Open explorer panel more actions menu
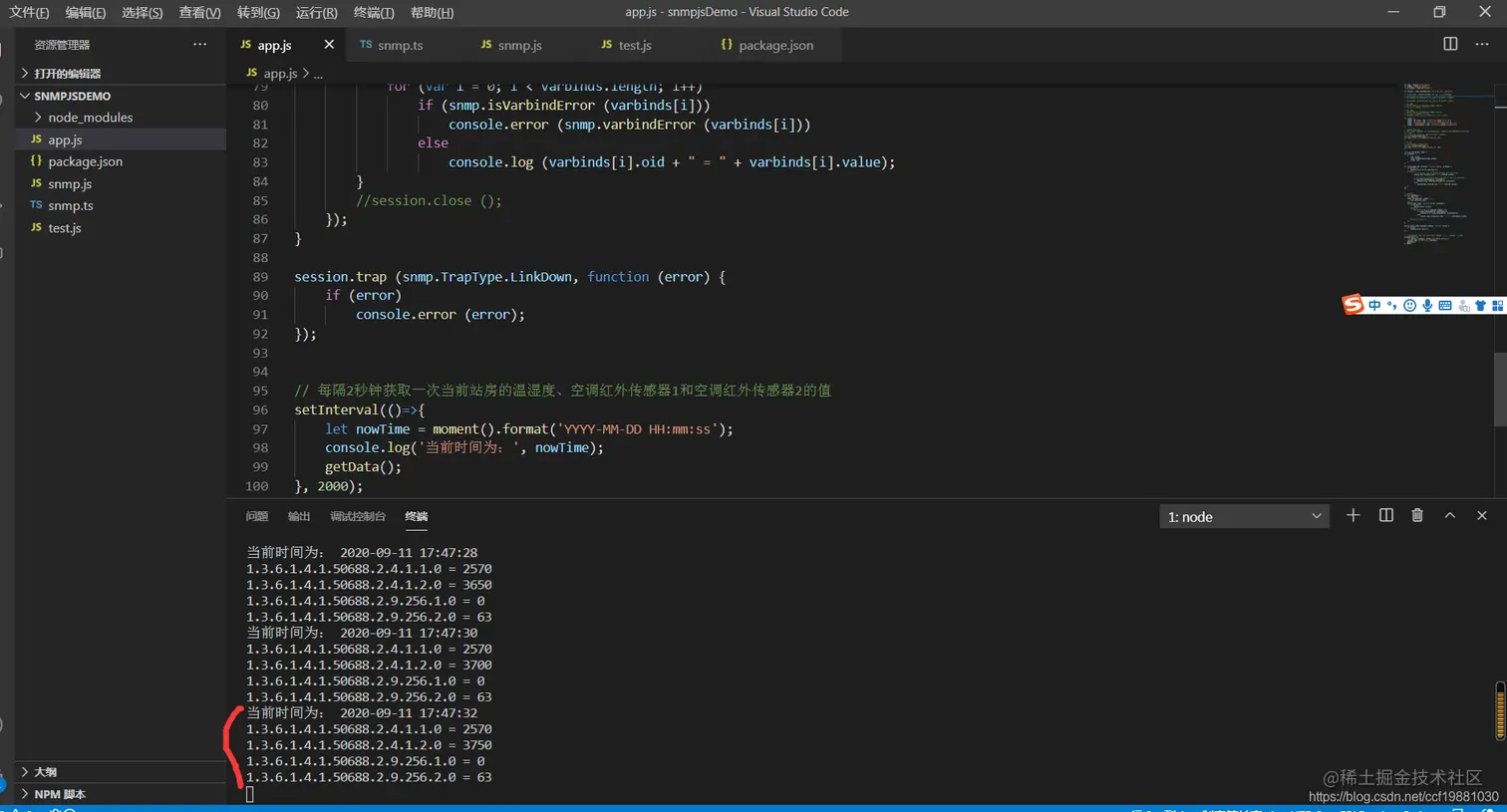The height and width of the screenshot is (812, 1507). (x=199, y=44)
